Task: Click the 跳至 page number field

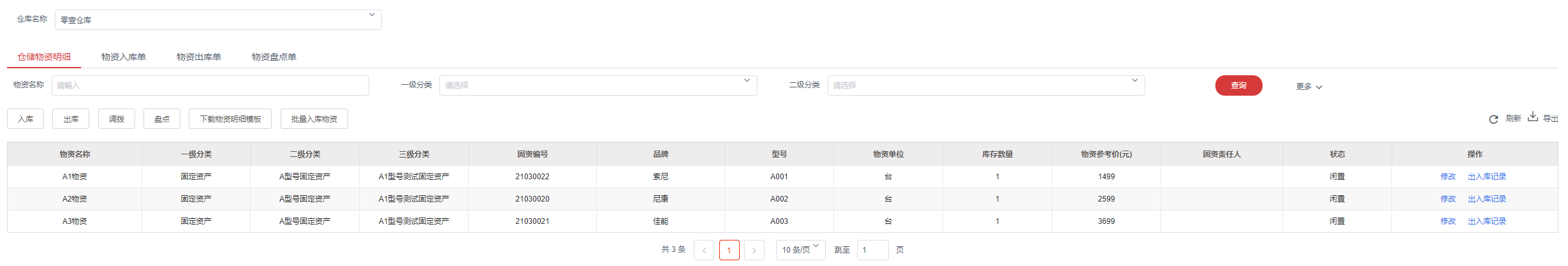Action: tap(872, 250)
